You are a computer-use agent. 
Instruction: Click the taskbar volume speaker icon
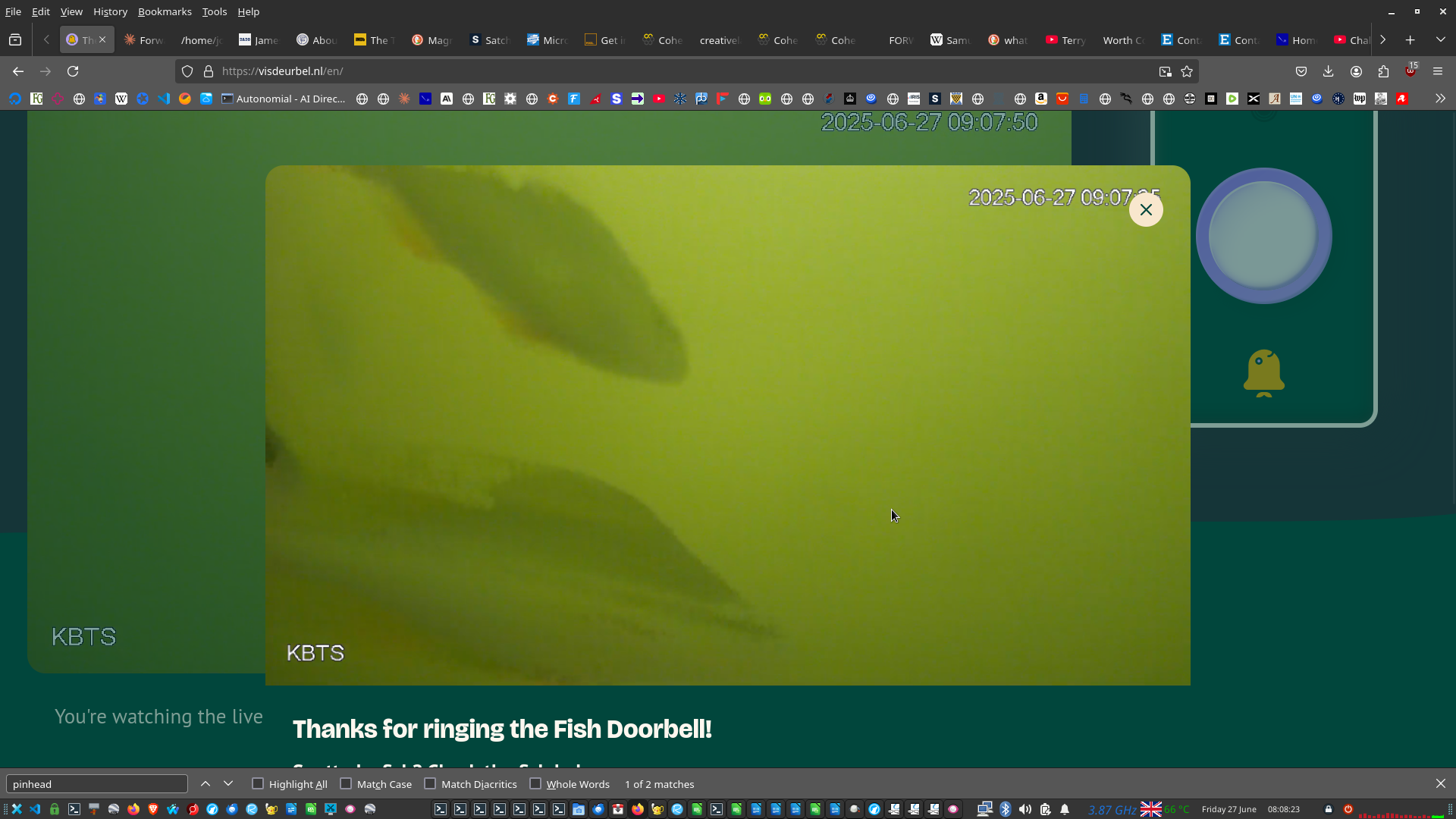point(1025,809)
